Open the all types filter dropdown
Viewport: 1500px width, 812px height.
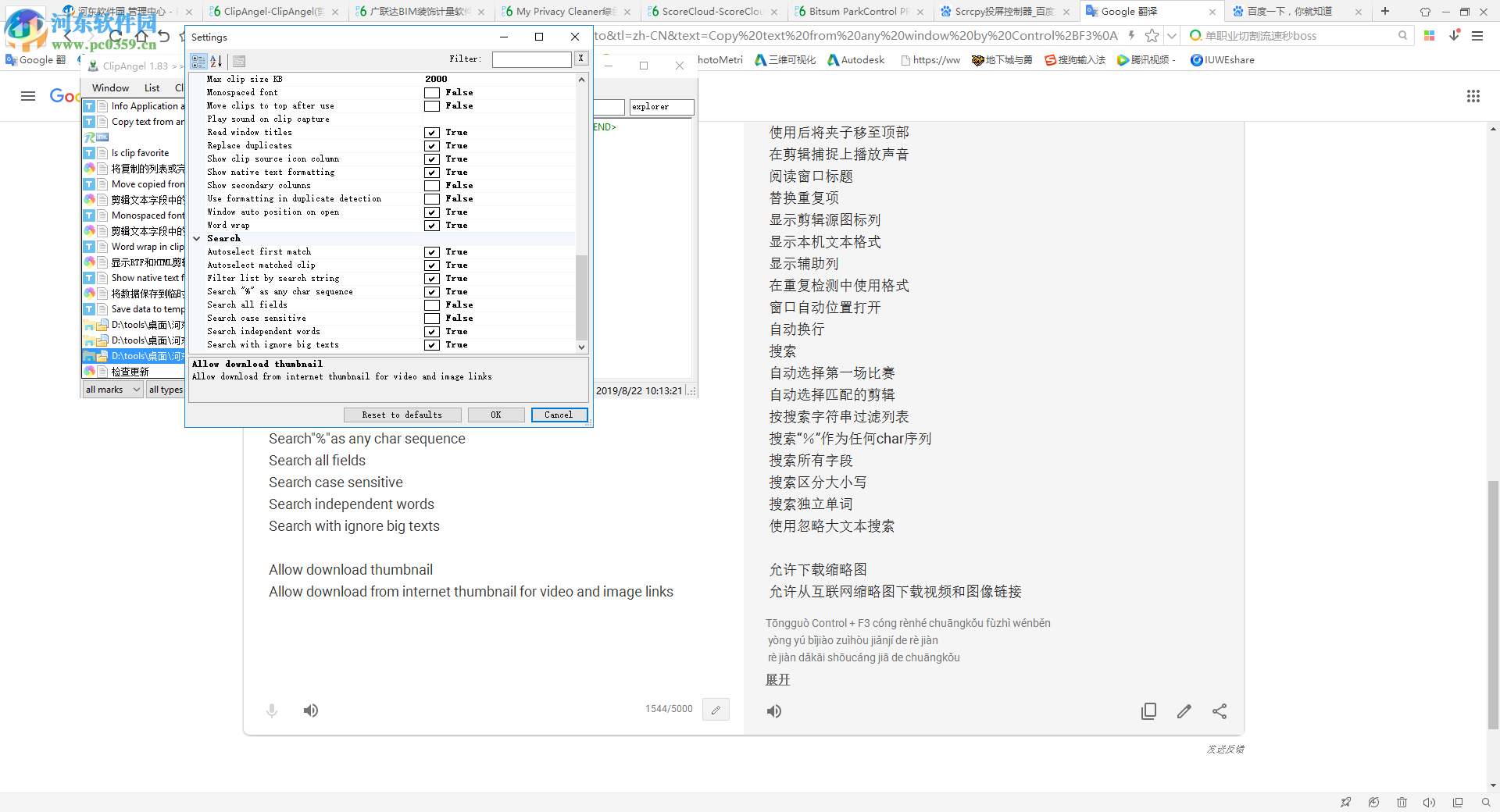tap(165, 389)
